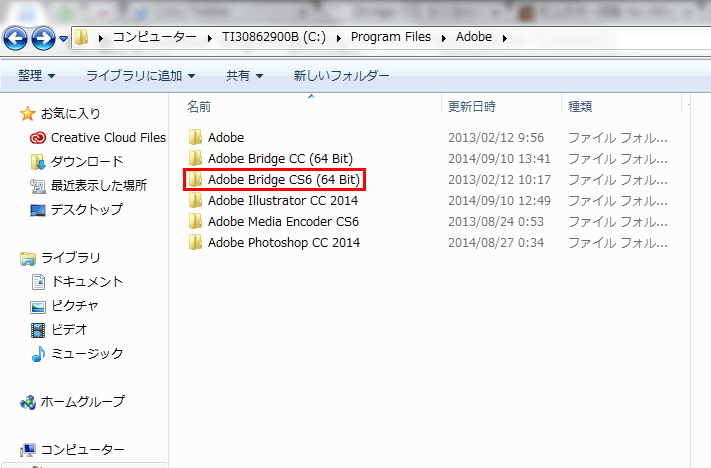Click date 2014/08/27 0:34
Viewport: 711px width, 468px height.
tap(496, 243)
